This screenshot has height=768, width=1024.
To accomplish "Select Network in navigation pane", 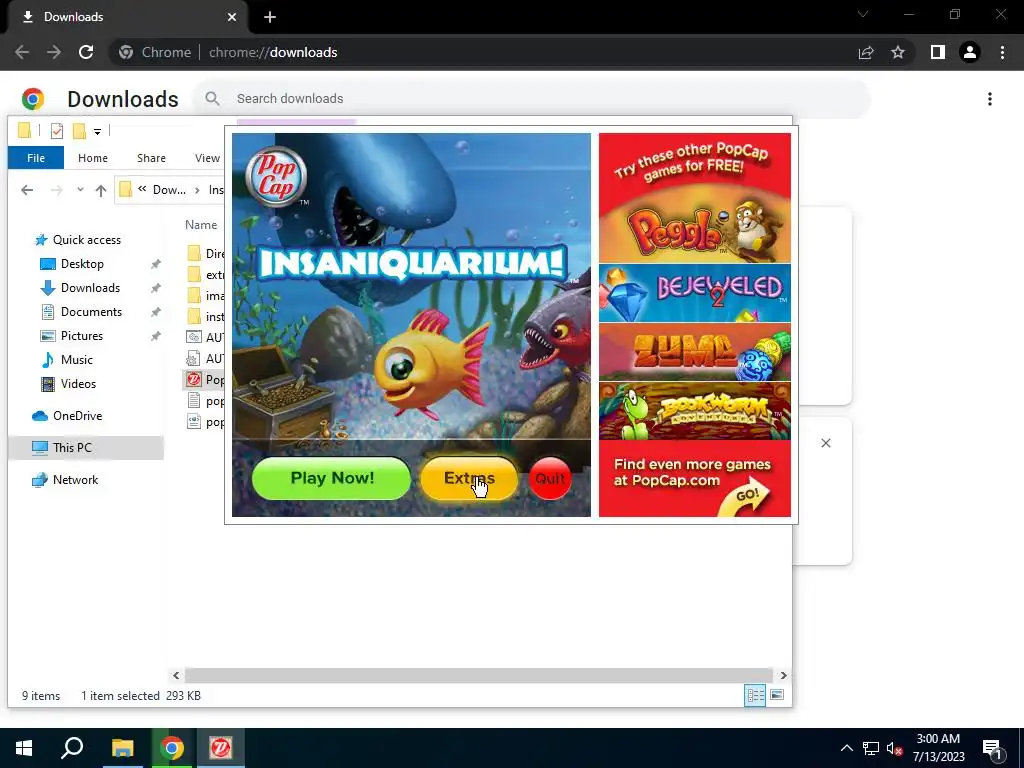I will 75,480.
